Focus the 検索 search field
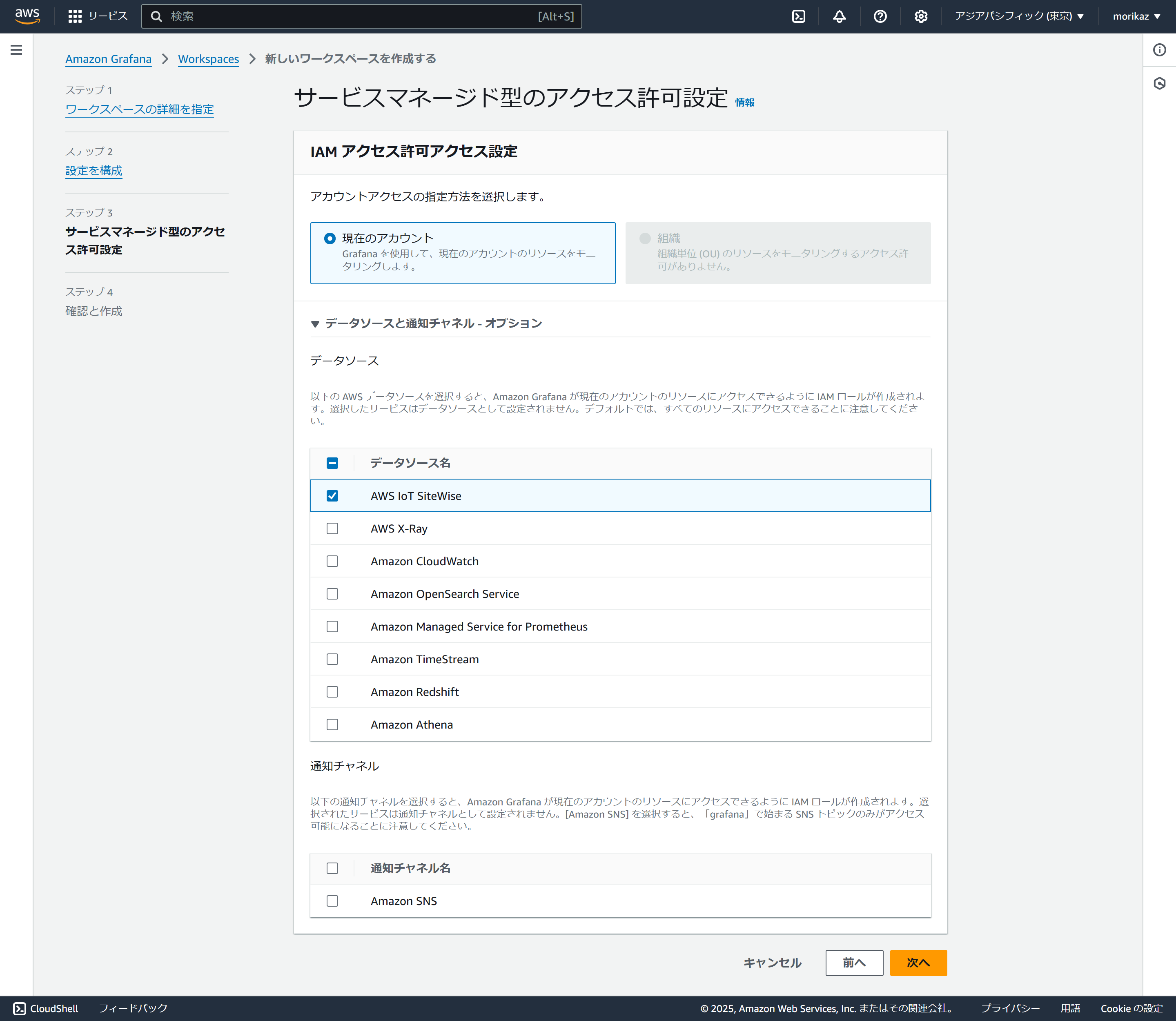Screen dimensions: 1176x1021 (362, 16)
